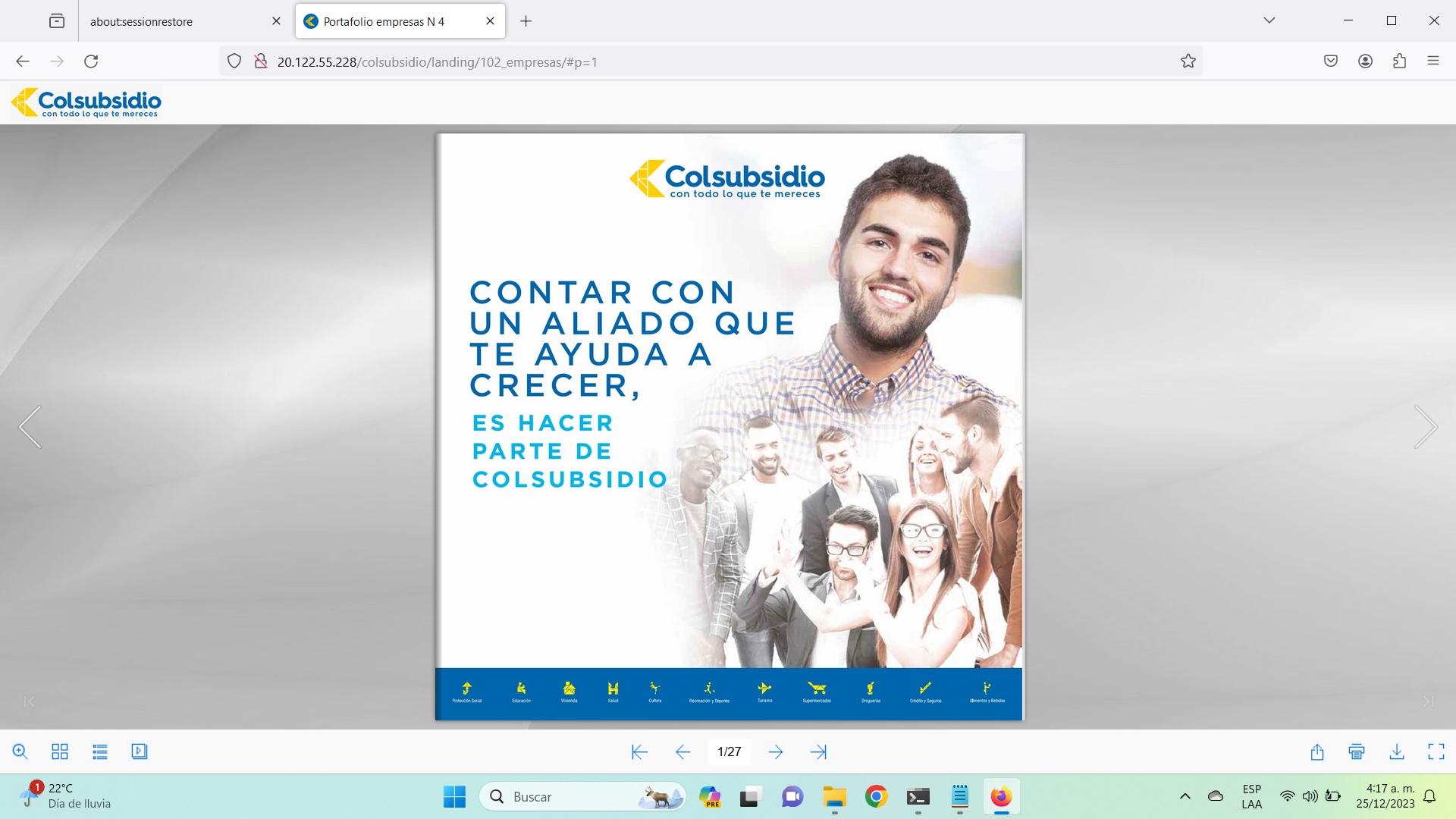1456x819 pixels.
Task: Select Vivienda house icon on cover
Action: point(570,692)
